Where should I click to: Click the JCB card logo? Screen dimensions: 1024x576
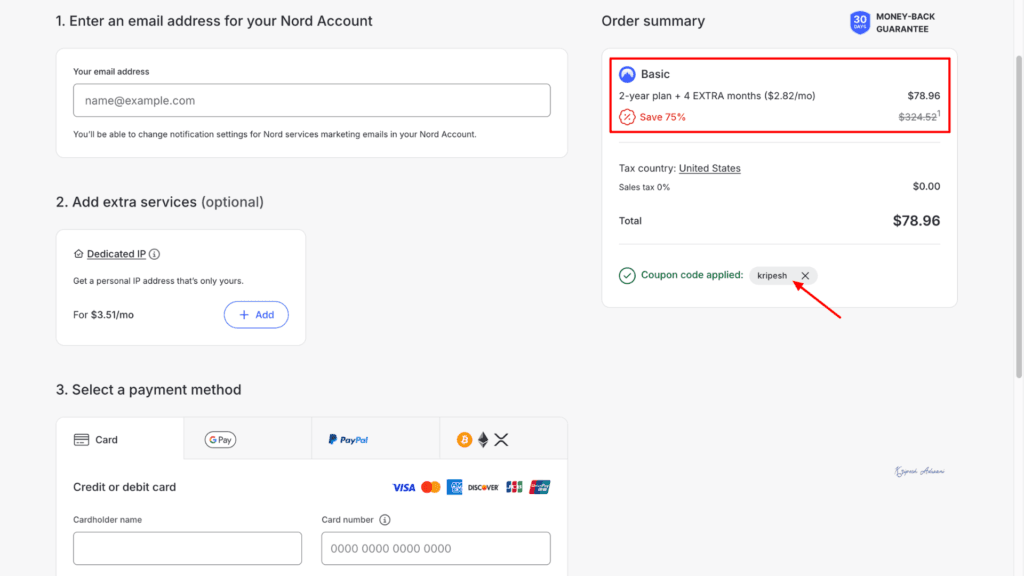point(515,487)
